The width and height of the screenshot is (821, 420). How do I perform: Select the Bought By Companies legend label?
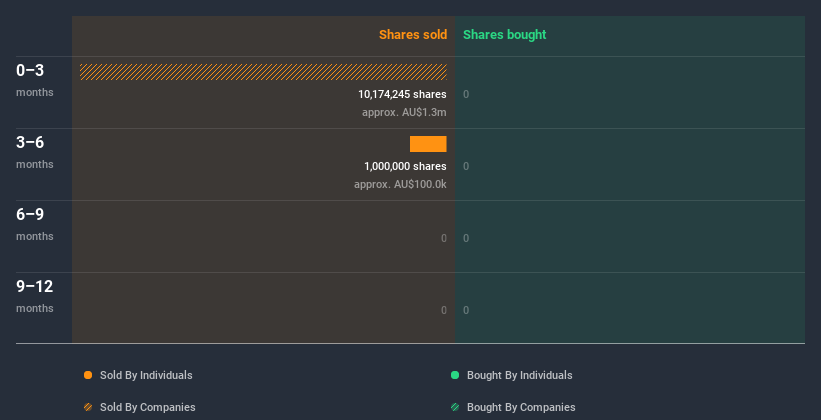point(521,407)
